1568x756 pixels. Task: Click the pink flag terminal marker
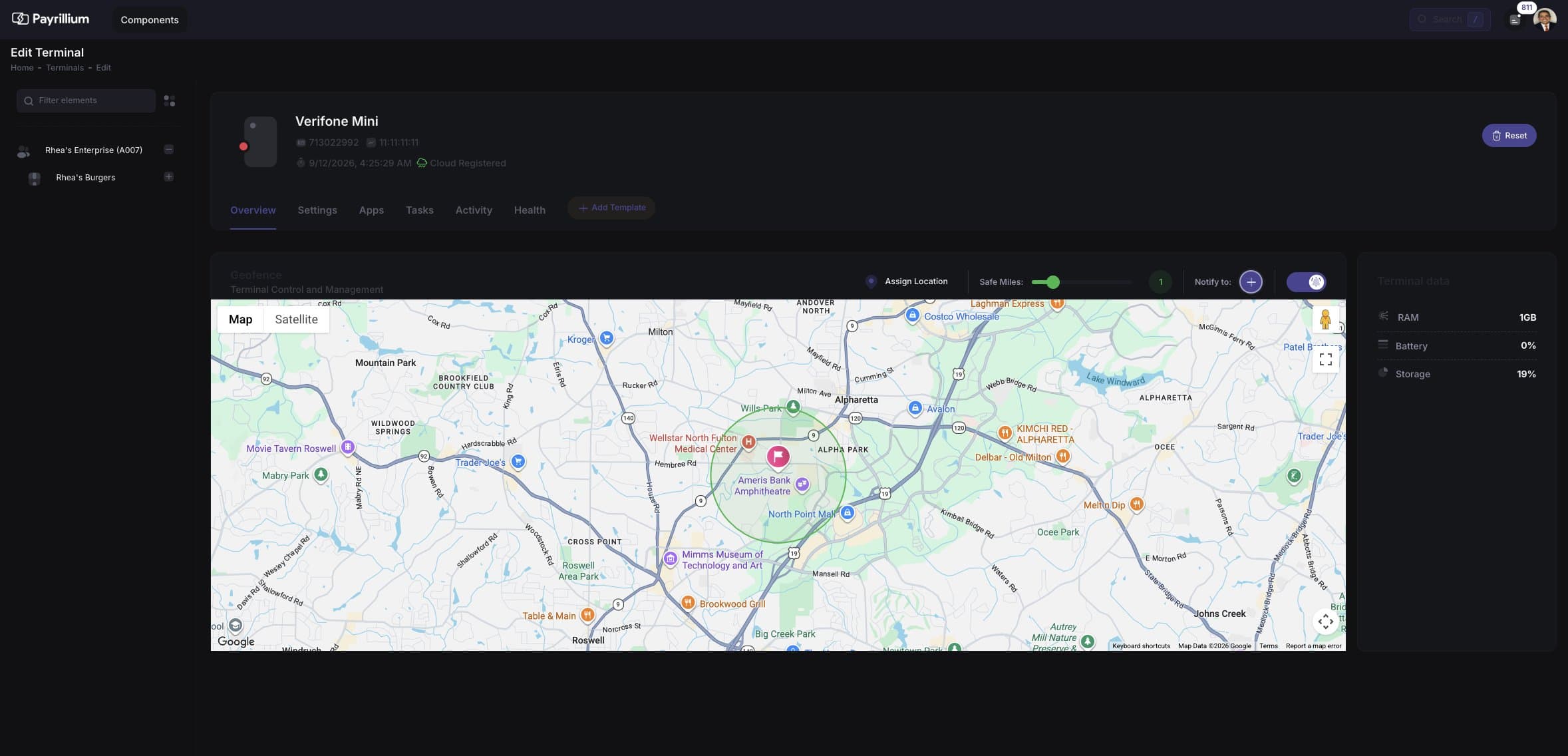click(x=778, y=457)
